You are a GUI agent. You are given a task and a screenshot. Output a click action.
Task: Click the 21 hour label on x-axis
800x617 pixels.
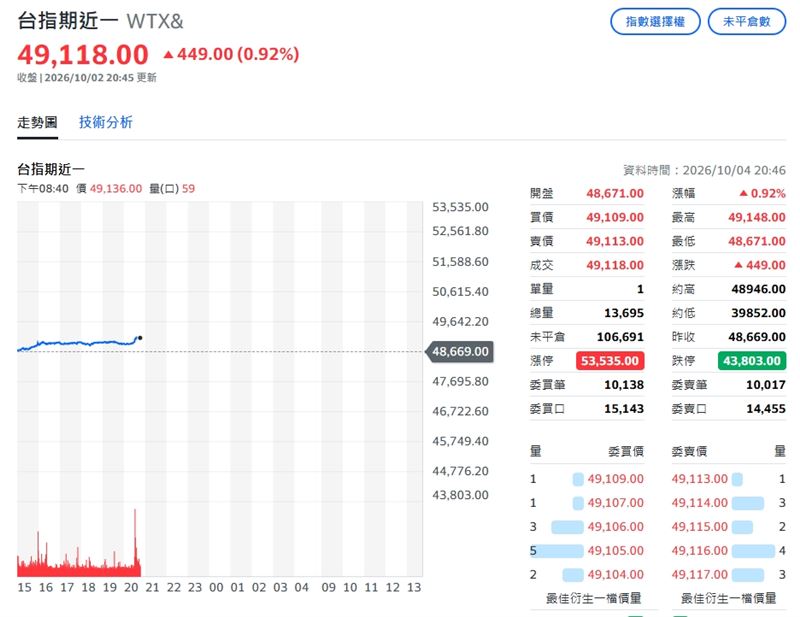pyautogui.click(x=152, y=588)
